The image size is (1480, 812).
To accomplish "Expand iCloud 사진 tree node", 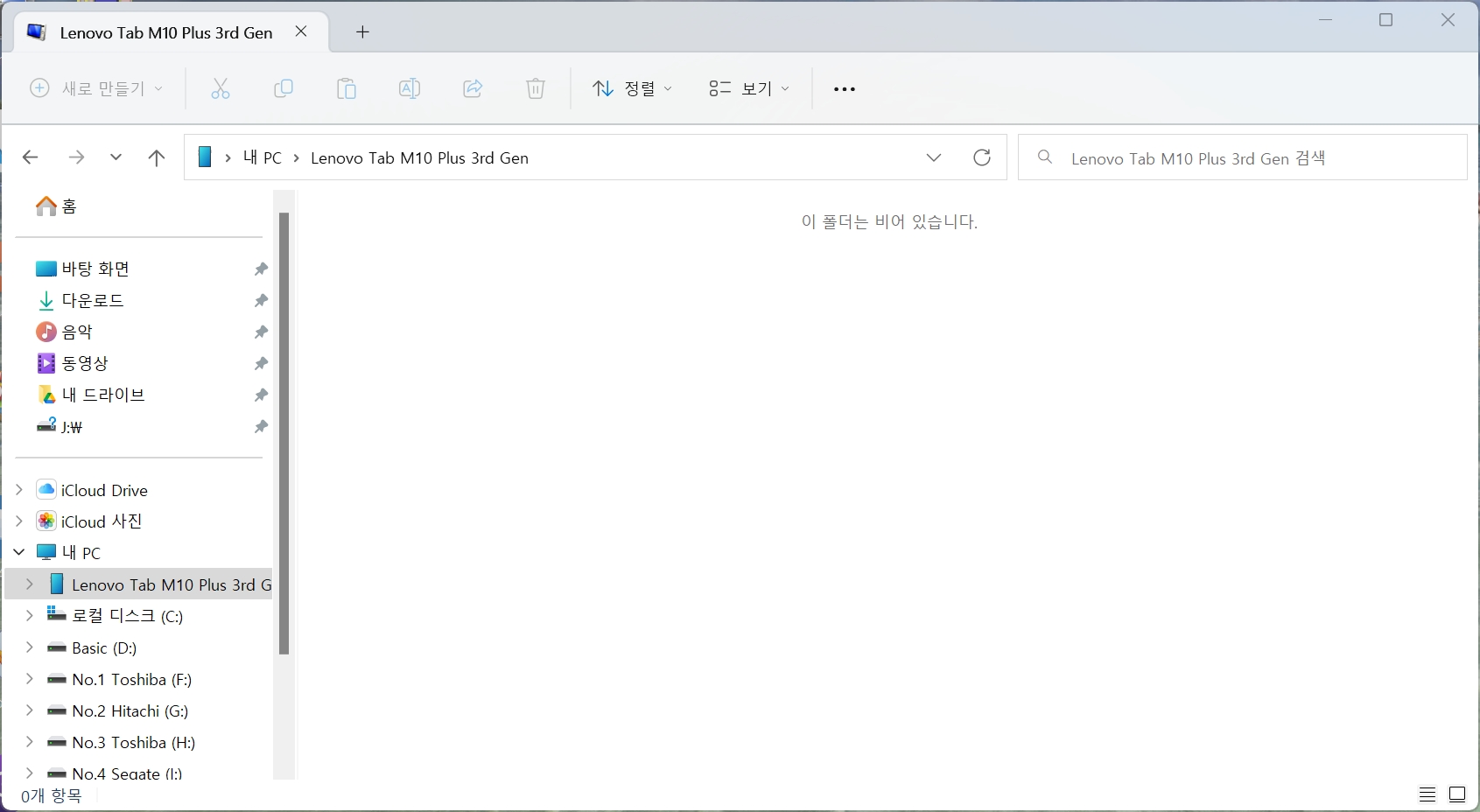I will [x=19, y=521].
